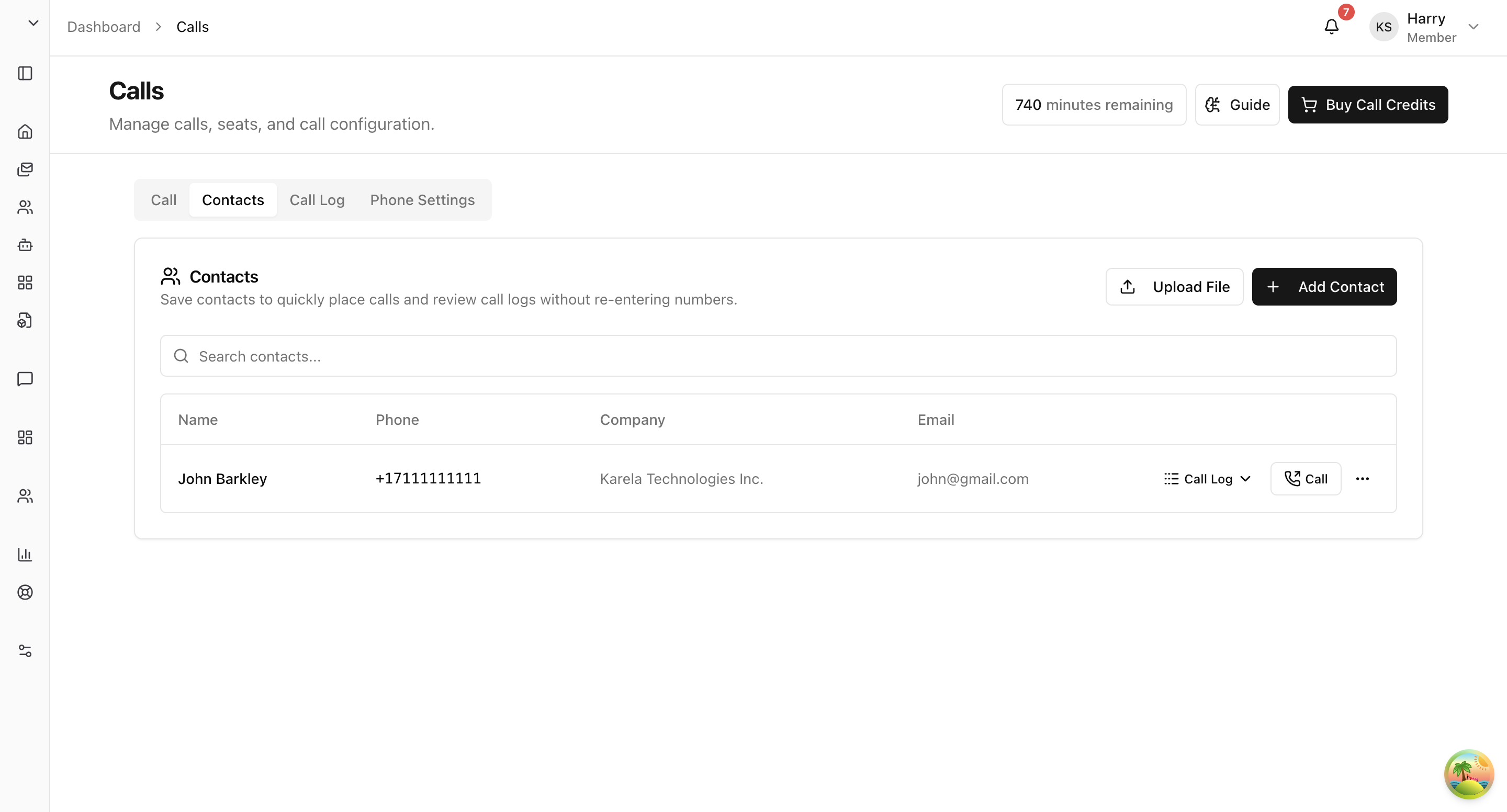
Task: Select the Contacts tab
Action: (x=233, y=200)
